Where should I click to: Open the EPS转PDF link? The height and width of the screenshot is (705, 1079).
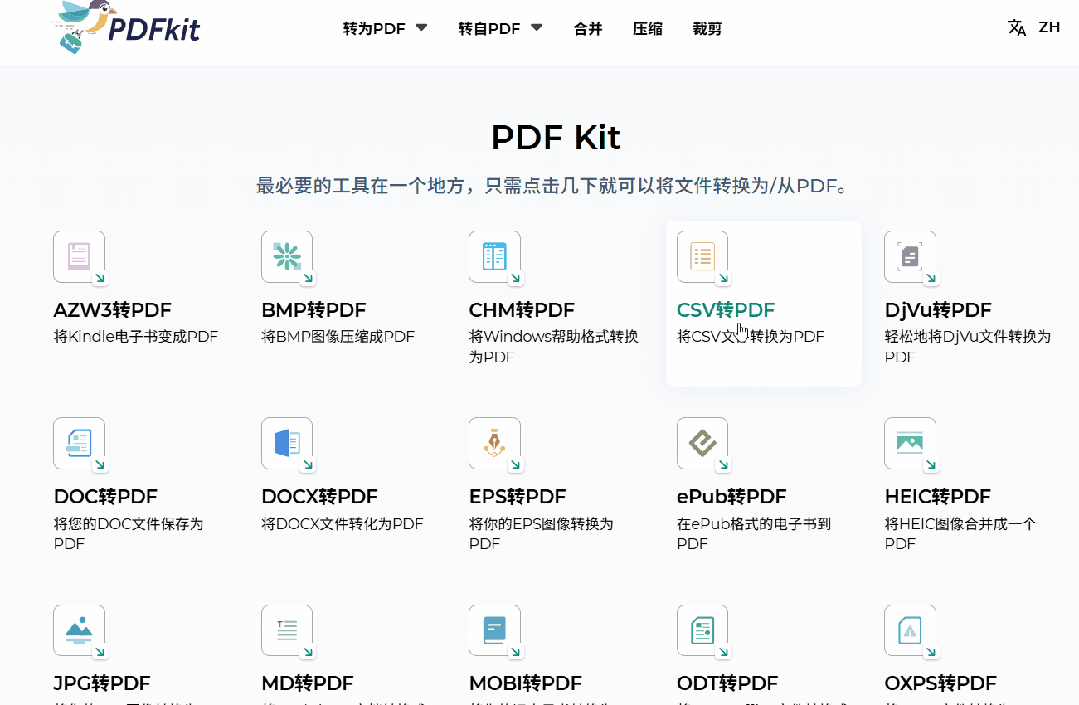click(x=517, y=497)
